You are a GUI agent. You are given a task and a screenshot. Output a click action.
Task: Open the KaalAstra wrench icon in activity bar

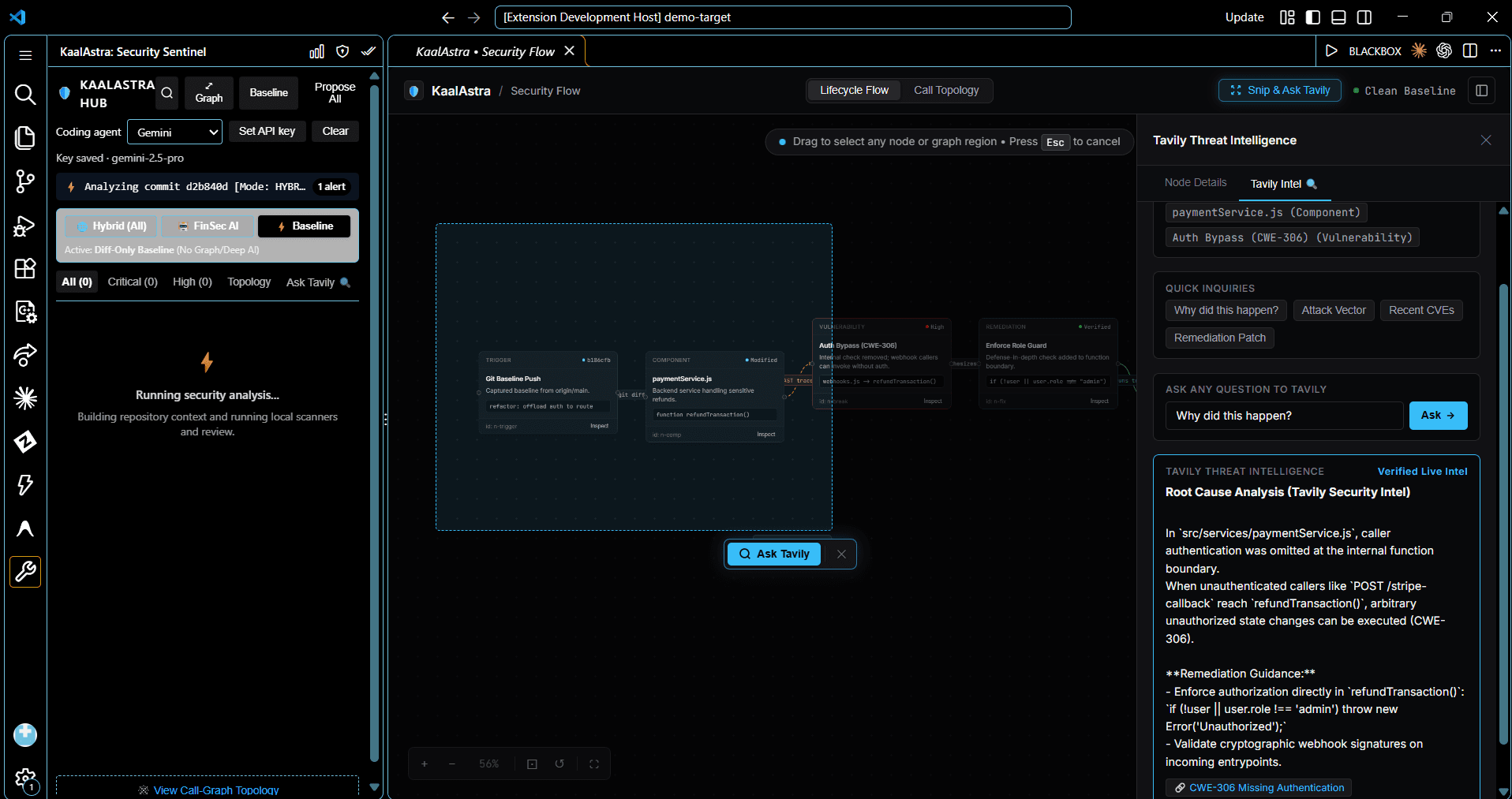(25, 572)
